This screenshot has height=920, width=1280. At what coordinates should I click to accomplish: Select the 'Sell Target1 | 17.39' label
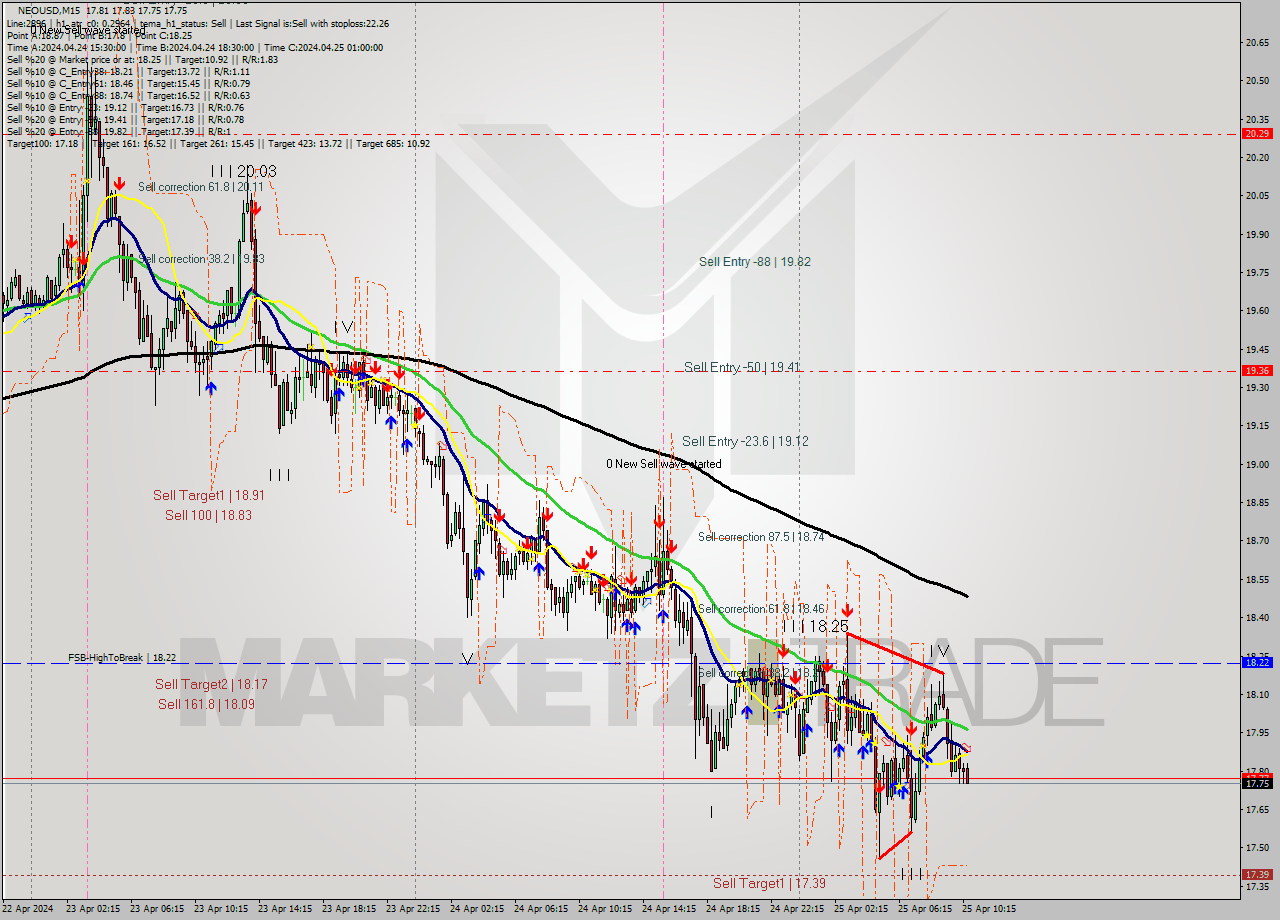(769, 884)
